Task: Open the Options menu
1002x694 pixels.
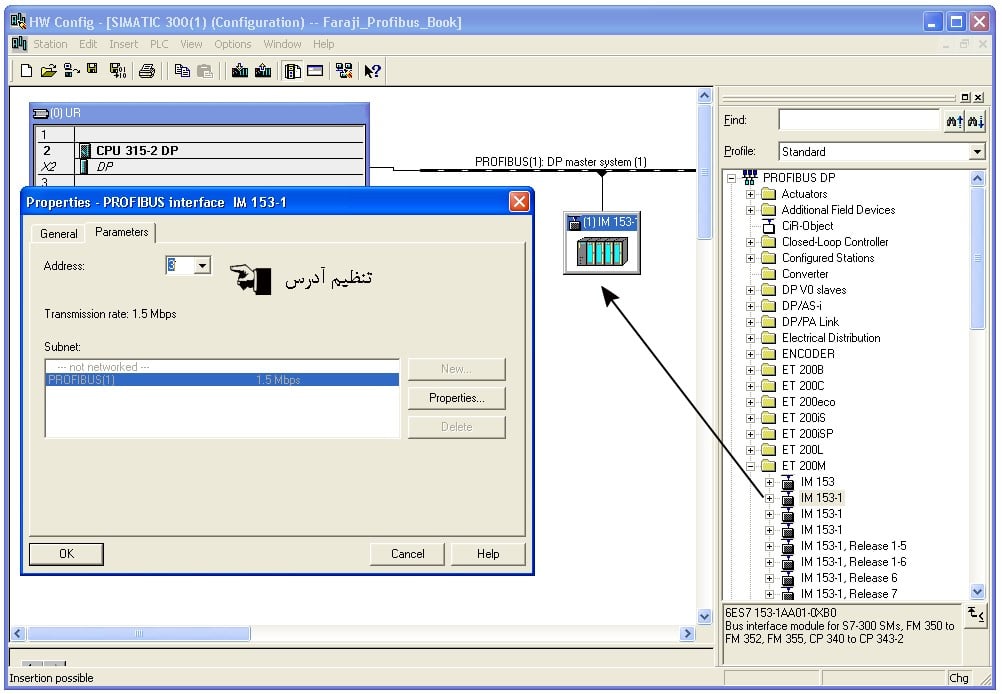Action: (233, 44)
